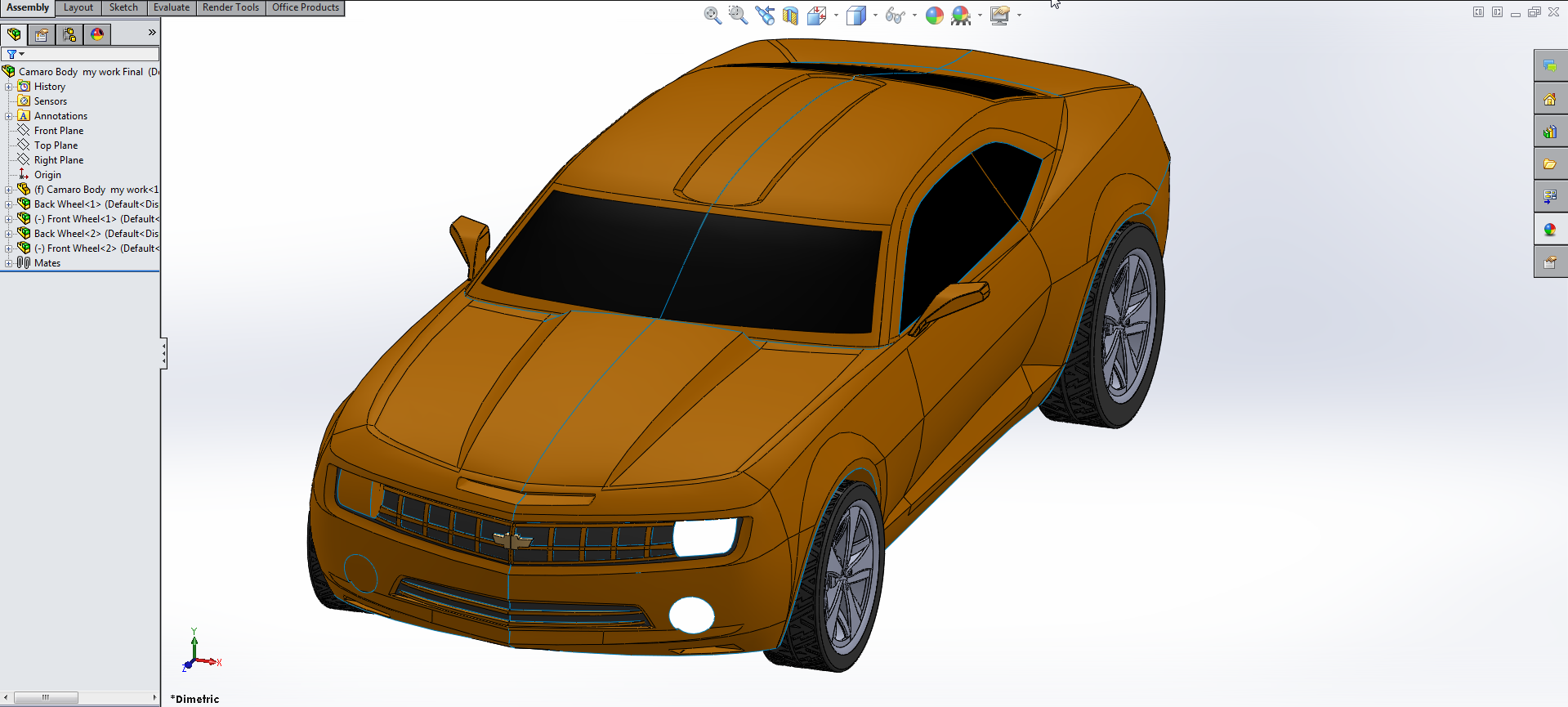Activate the Zoom to Area tool

pyautogui.click(x=738, y=16)
